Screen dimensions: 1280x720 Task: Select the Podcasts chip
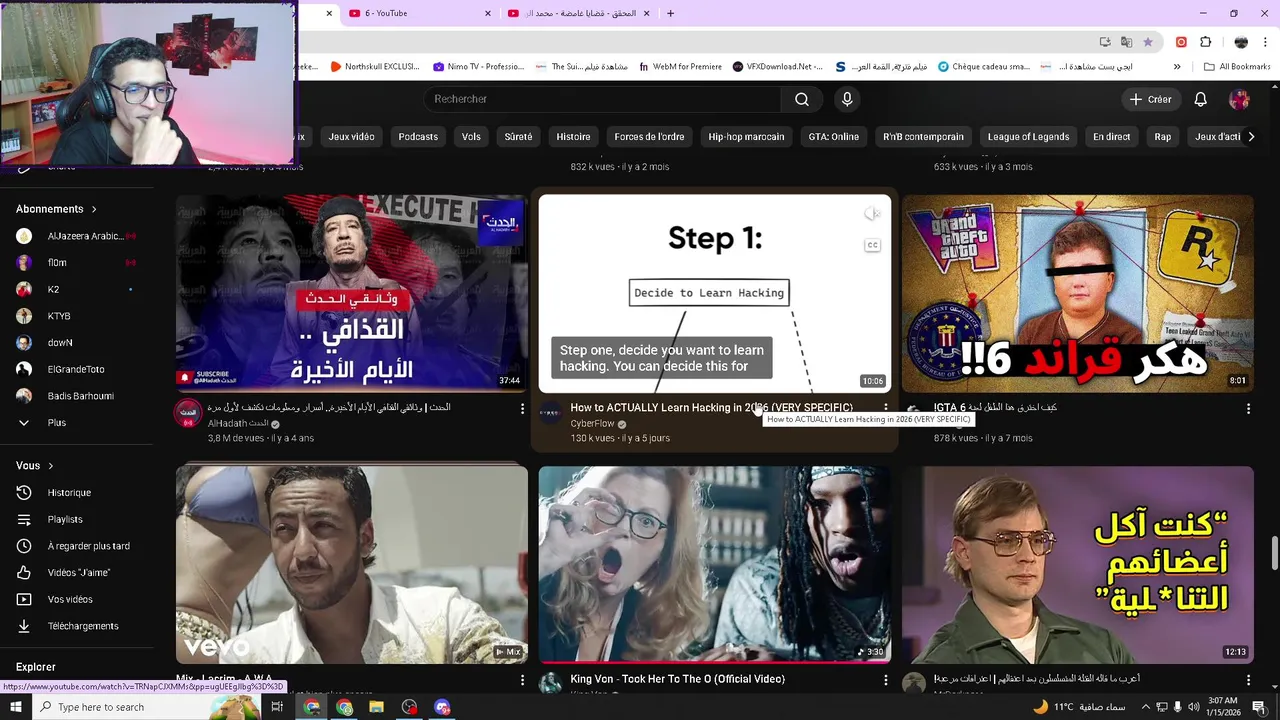[418, 137]
